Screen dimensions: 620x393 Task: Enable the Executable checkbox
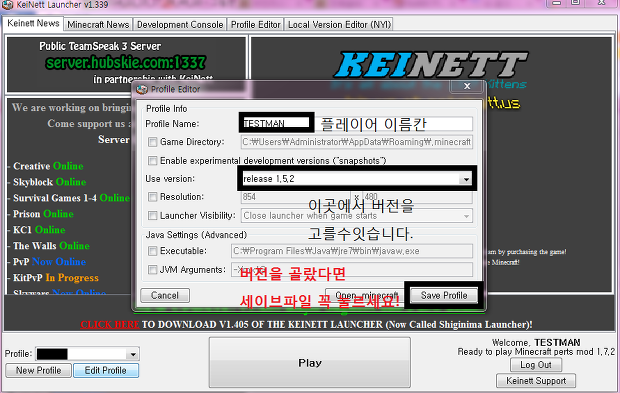click(x=152, y=251)
